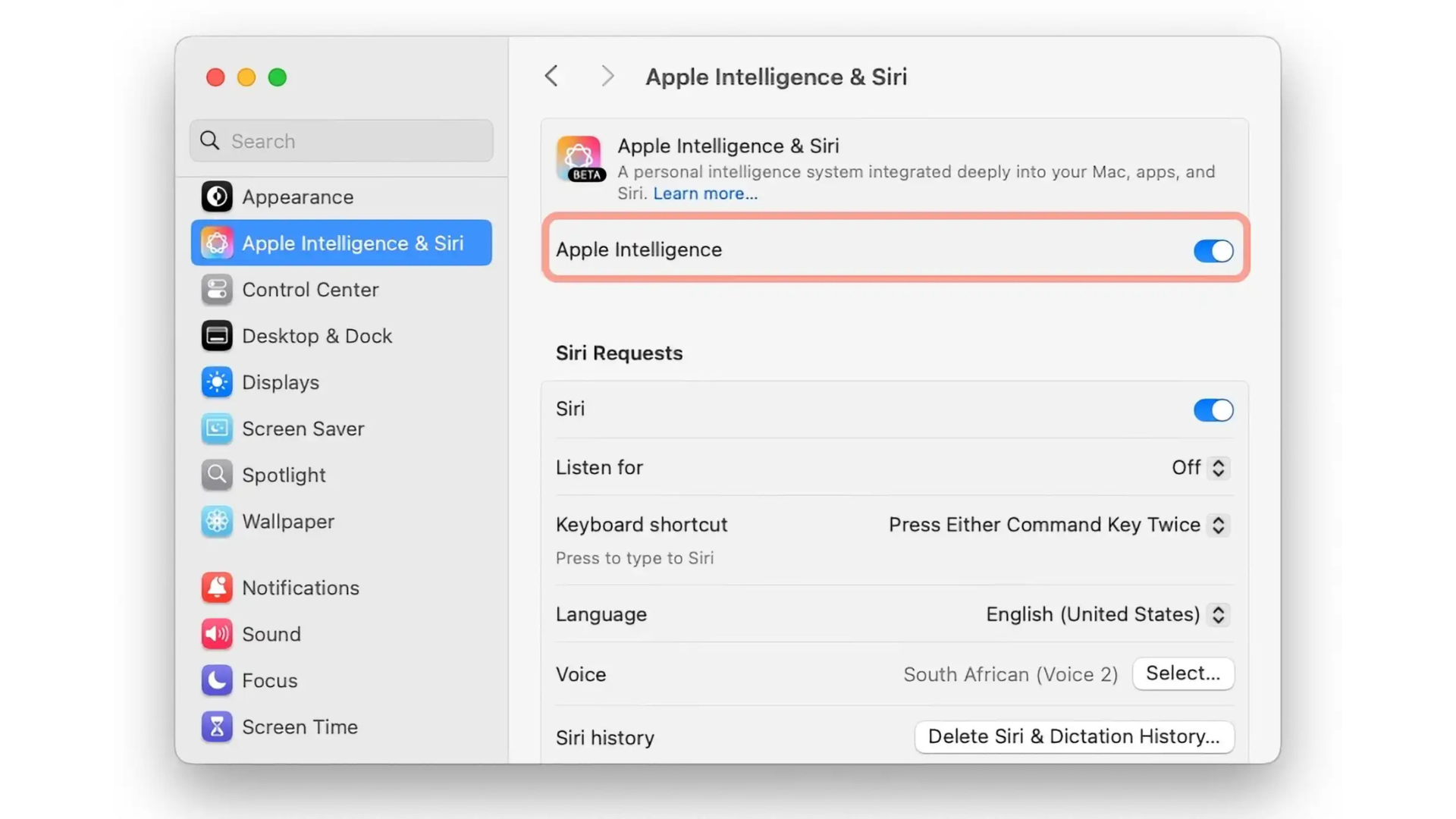
Task: Open the Listen for dropdown
Action: coord(1200,468)
